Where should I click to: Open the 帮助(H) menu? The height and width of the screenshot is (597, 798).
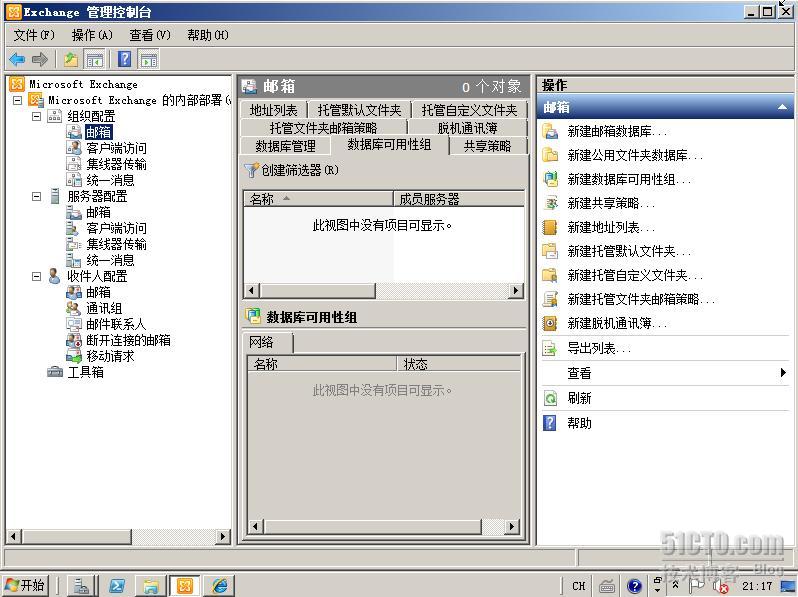(x=208, y=35)
